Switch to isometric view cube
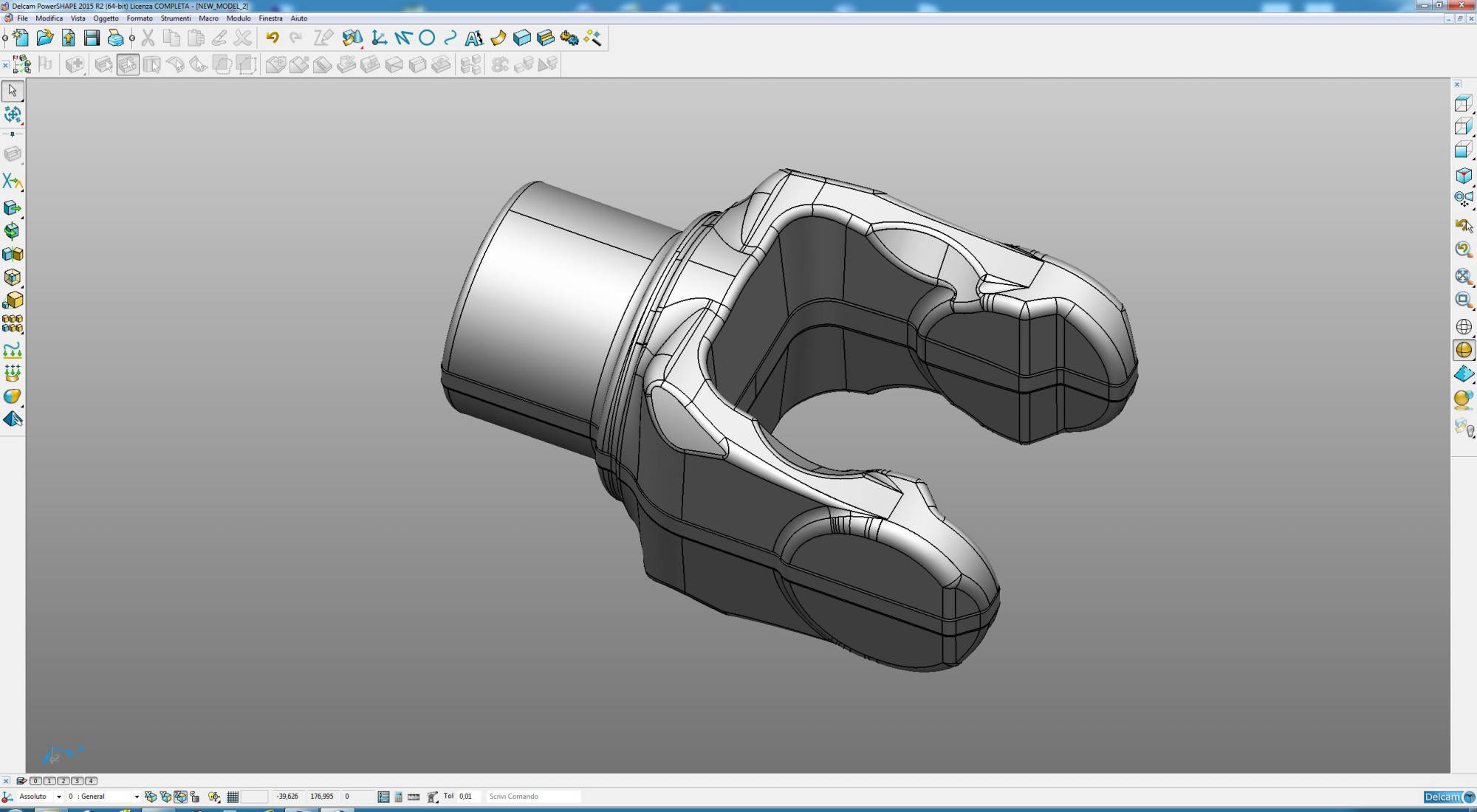This screenshot has height=812, width=1477. [x=1463, y=176]
